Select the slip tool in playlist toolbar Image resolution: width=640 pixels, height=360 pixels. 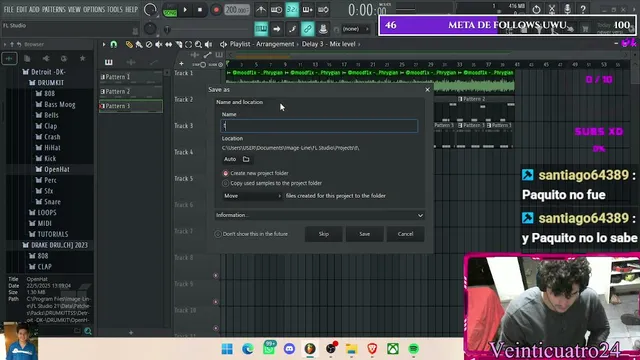[x=168, y=44]
